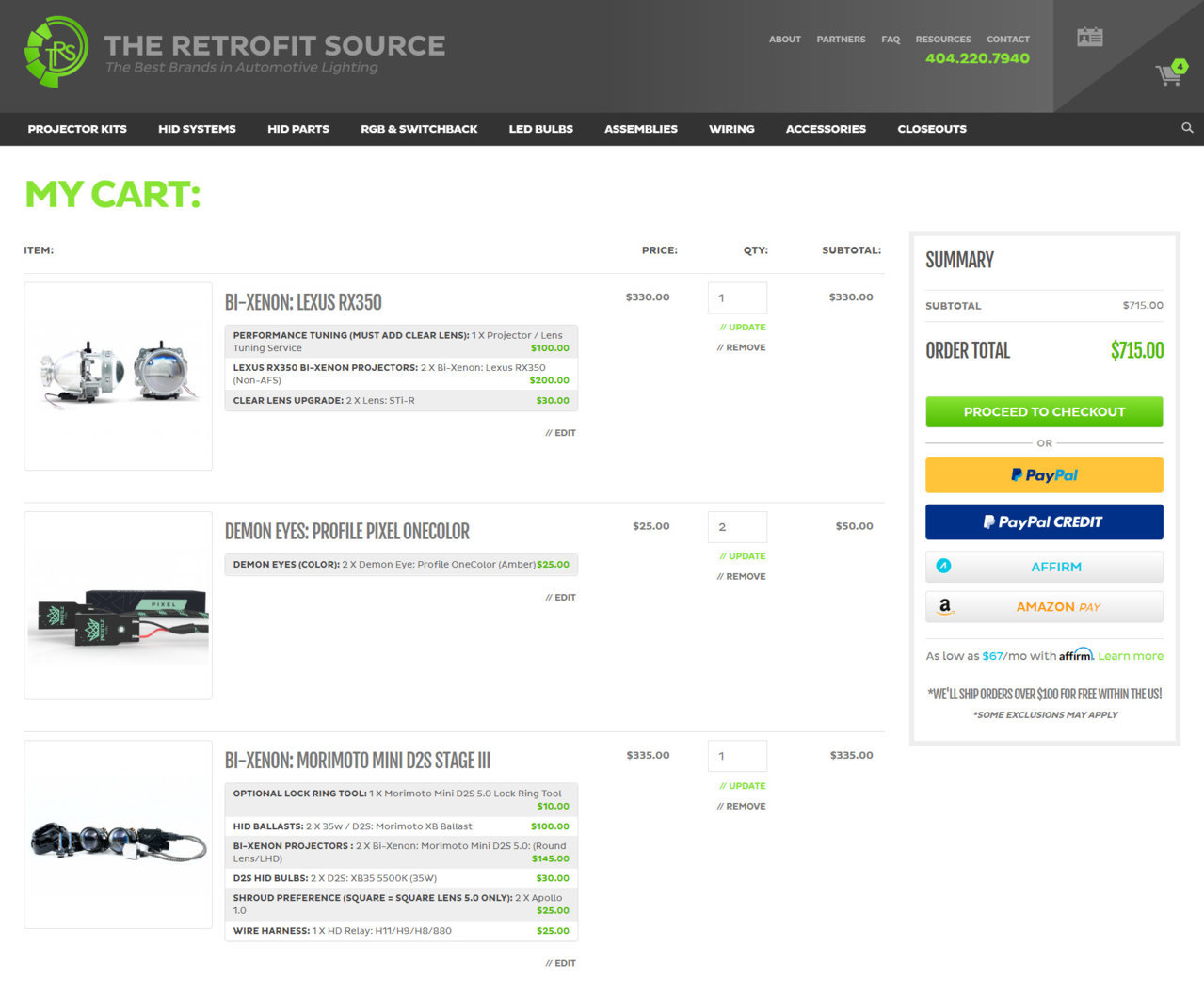1204x994 pixels.
Task: Open the Assemblies menu
Action: click(x=641, y=129)
